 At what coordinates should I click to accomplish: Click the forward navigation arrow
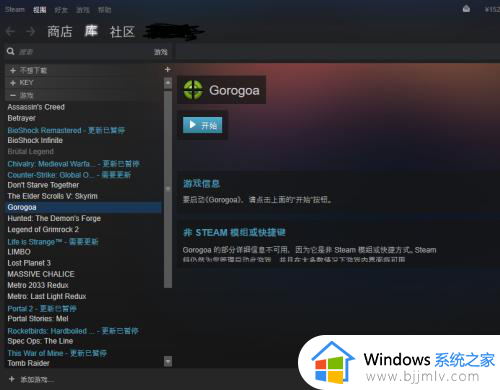click(31, 32)
